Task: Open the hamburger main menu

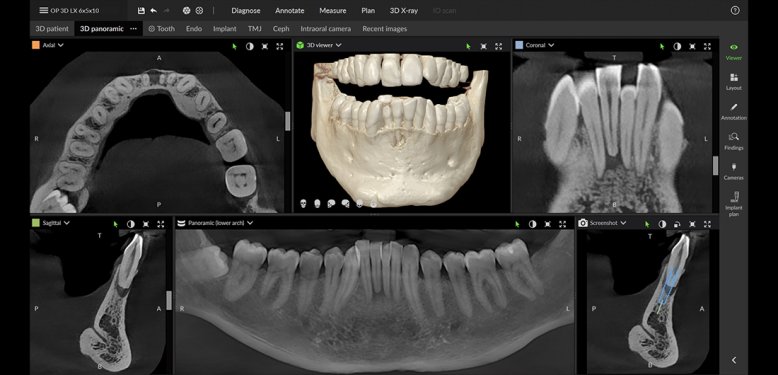Action: tap(44, 10)
